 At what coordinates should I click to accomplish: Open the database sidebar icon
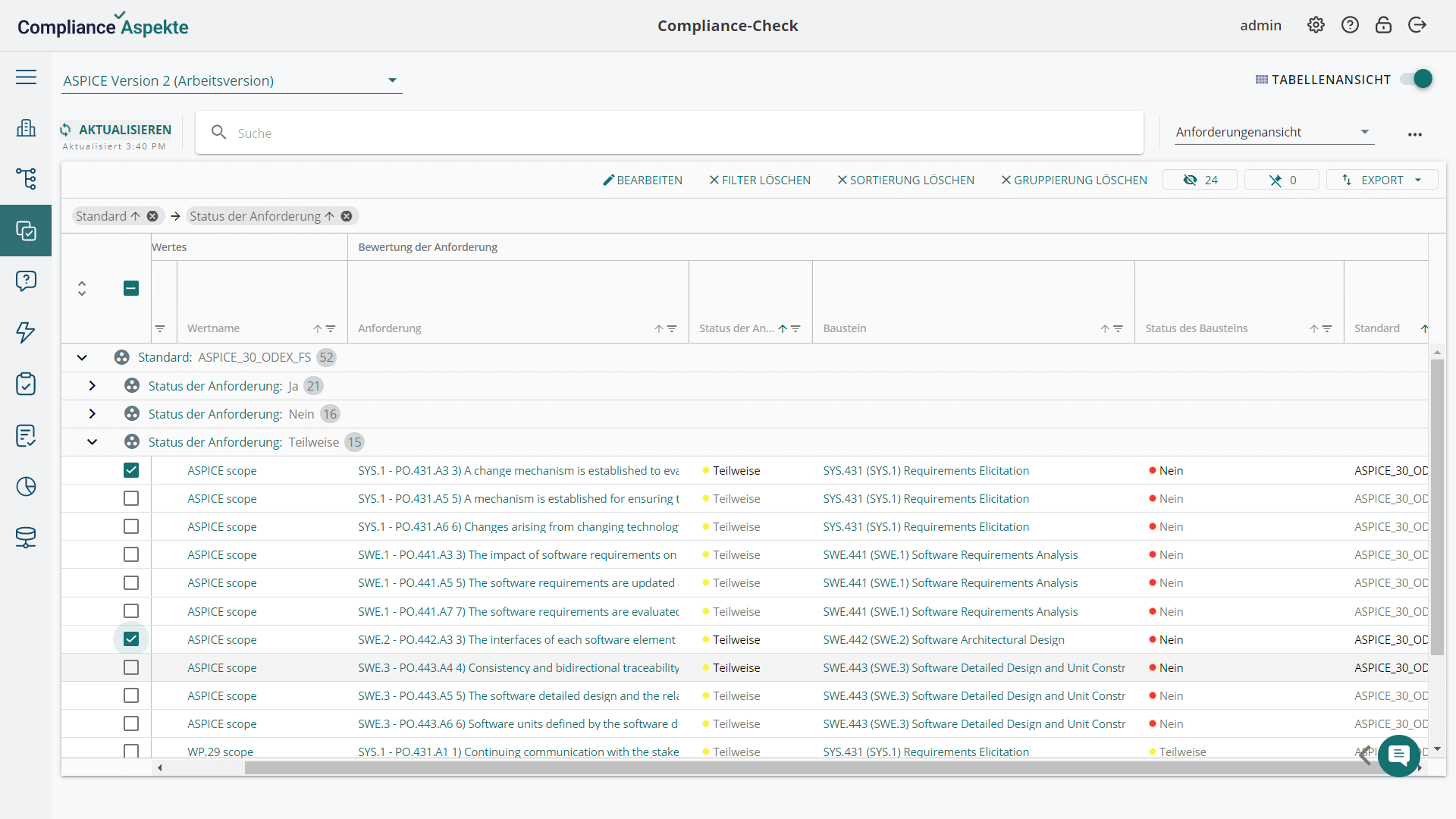pyautogui.click(x=26, y=537)
